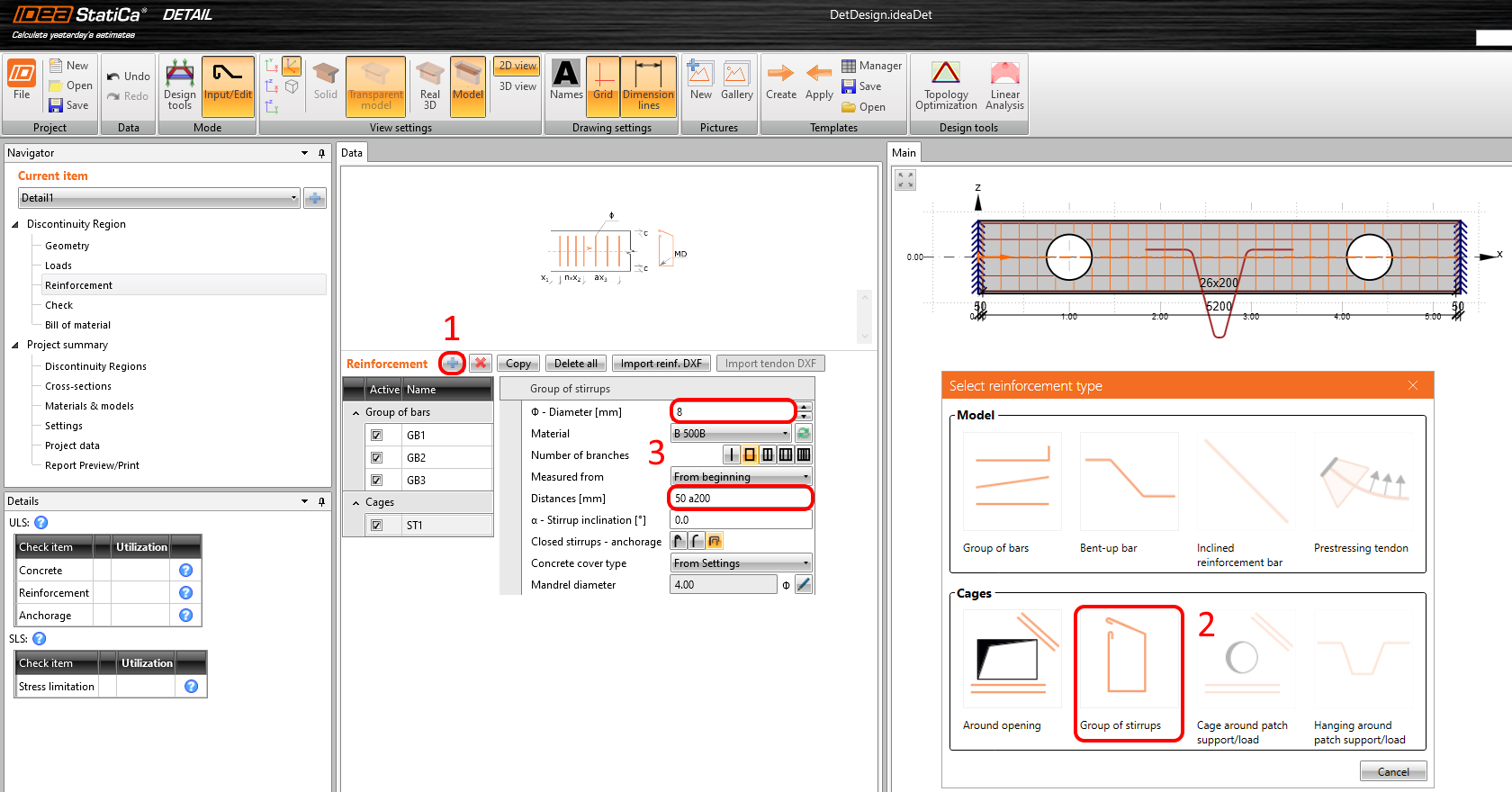
Task: Switch to the Data tab
Action: 352,153
